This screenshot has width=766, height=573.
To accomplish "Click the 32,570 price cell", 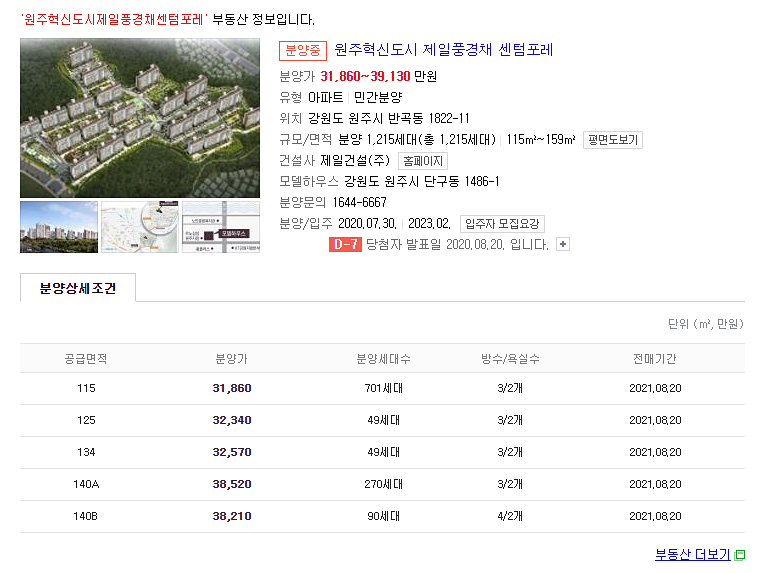I will (232, 452).
